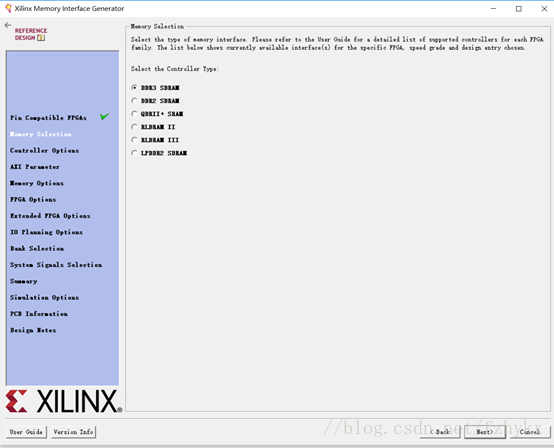
Task: Jump to the Memory Options step
Action: [x=37, y=183]
